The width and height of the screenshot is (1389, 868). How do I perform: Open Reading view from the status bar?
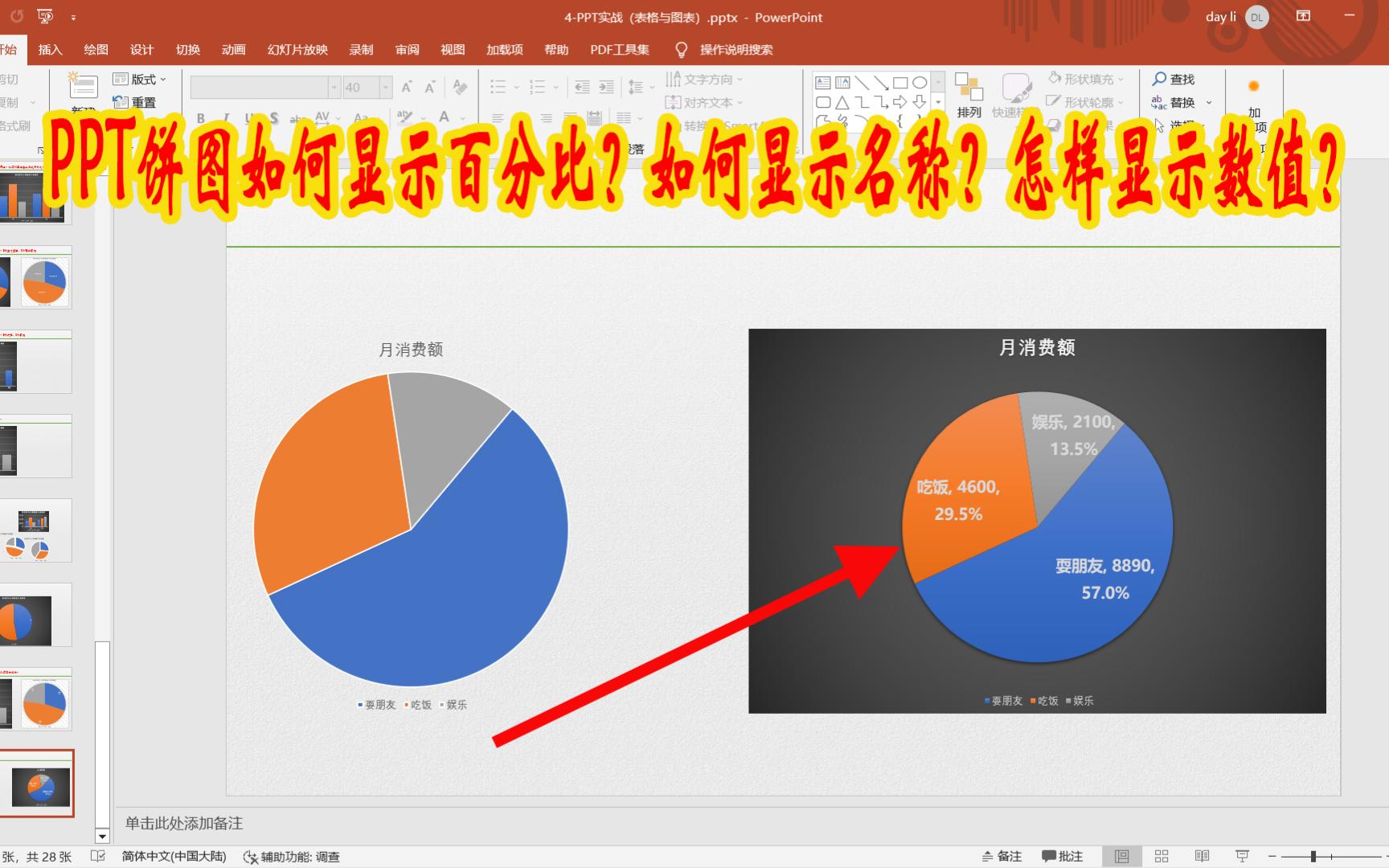tap(1202, 854)
